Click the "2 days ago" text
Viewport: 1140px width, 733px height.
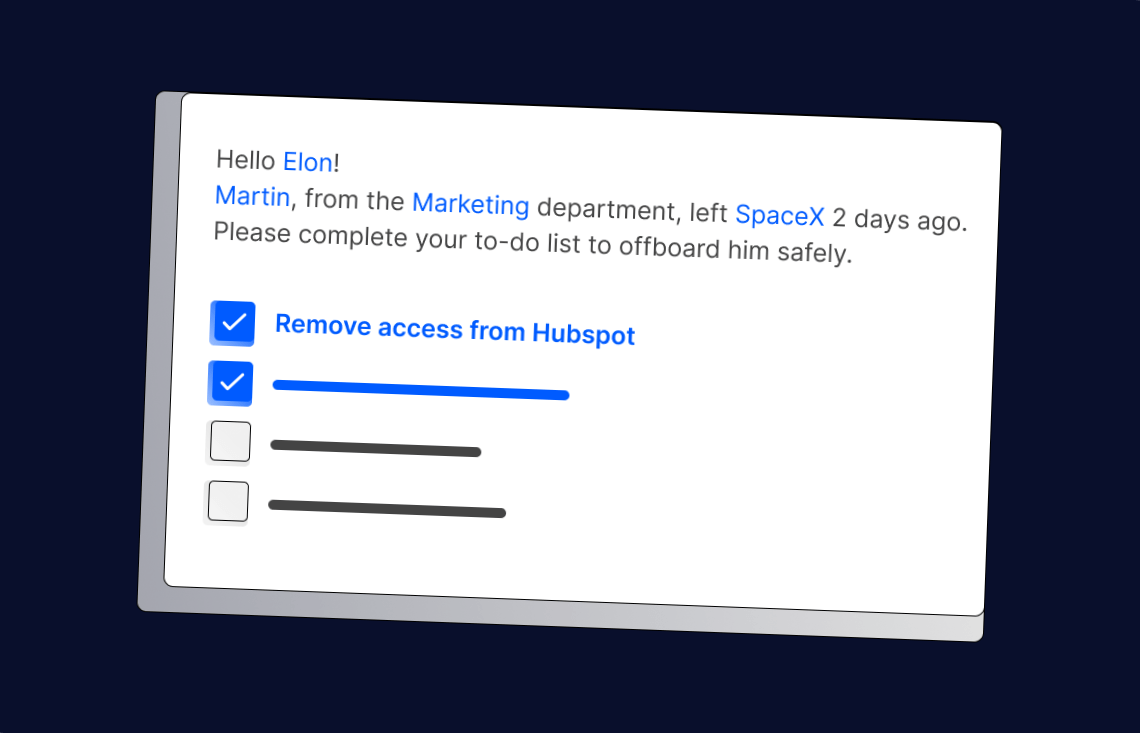pyautogui.click(x=899, y=219)
